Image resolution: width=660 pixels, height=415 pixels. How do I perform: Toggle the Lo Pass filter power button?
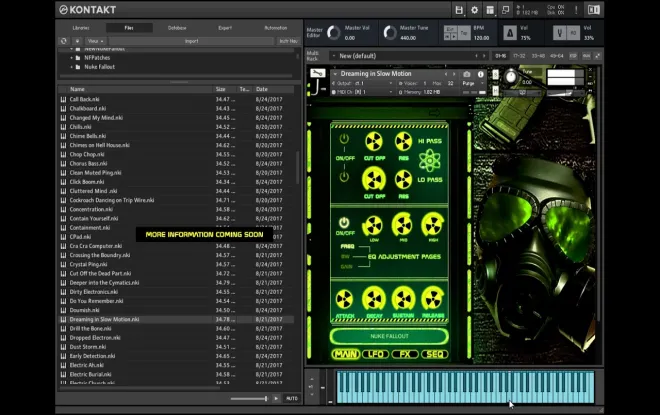[x=344, y=177]
